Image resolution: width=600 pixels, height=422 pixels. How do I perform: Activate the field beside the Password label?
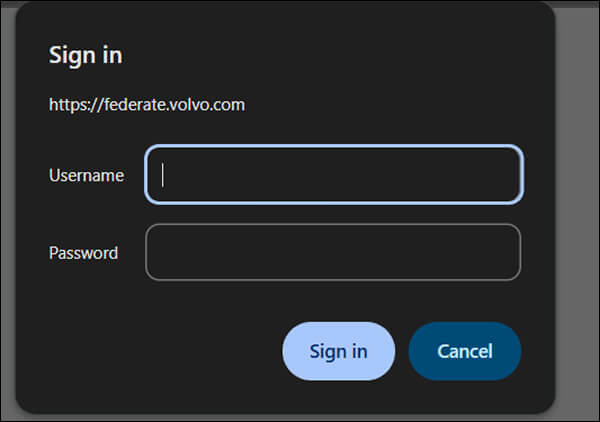pos(333,252)
